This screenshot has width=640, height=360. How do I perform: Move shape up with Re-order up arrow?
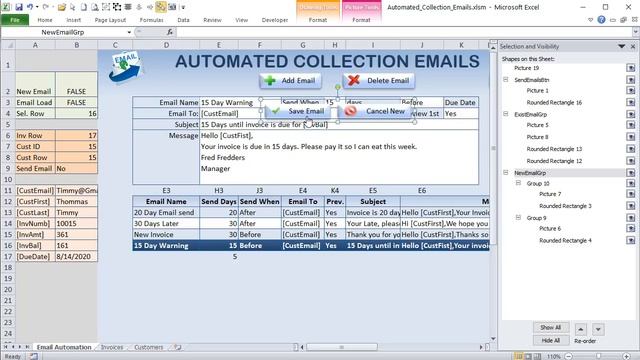point(581,329)
